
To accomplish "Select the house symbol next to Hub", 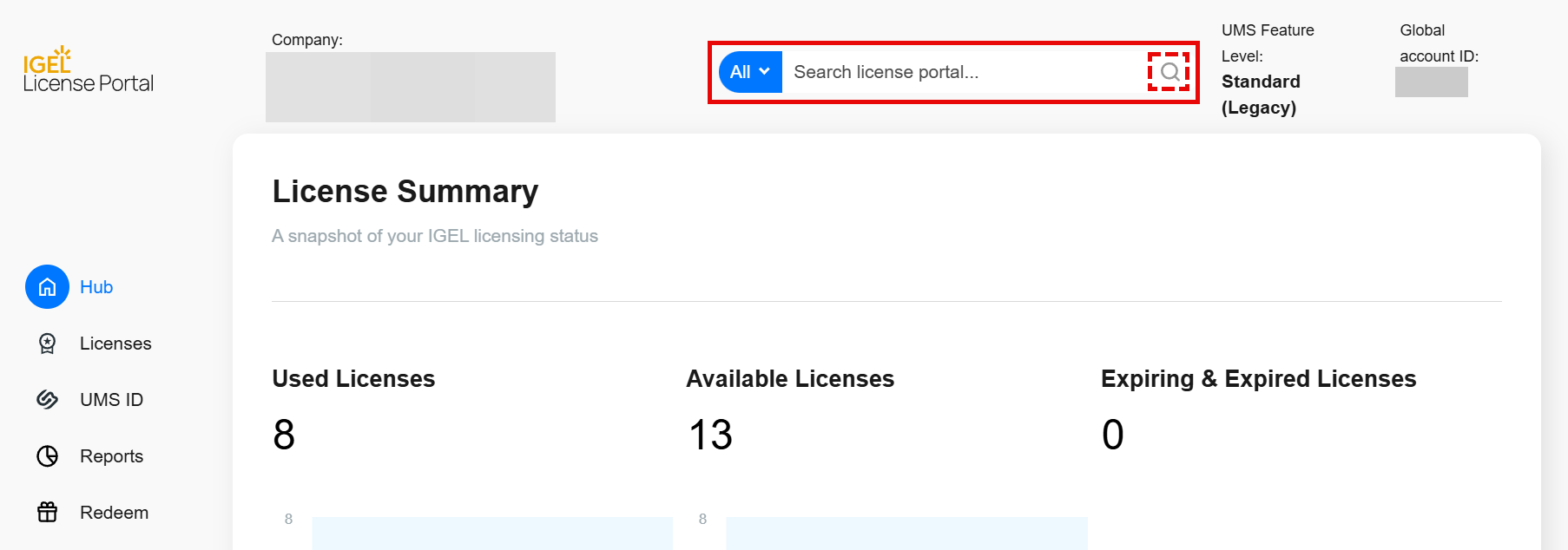I will tap(47, 286).
